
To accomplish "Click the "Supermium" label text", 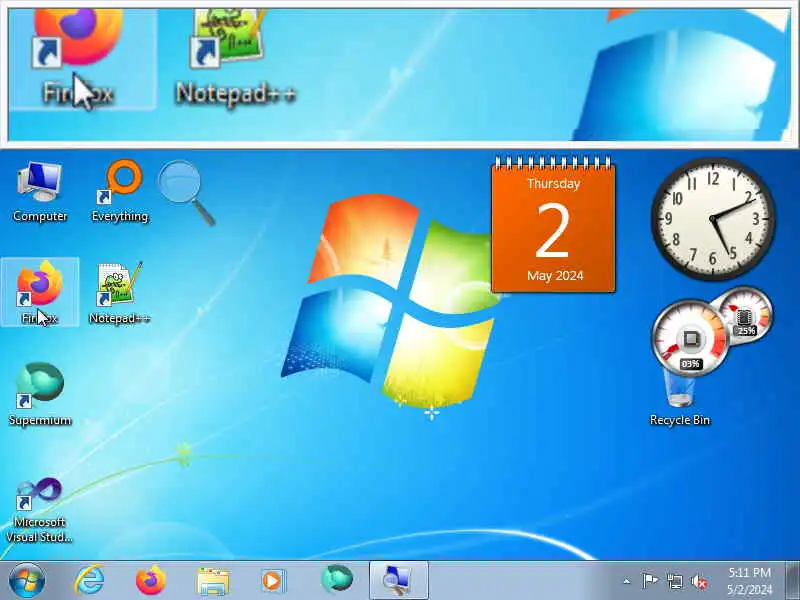I will click(x=40, y=420).
